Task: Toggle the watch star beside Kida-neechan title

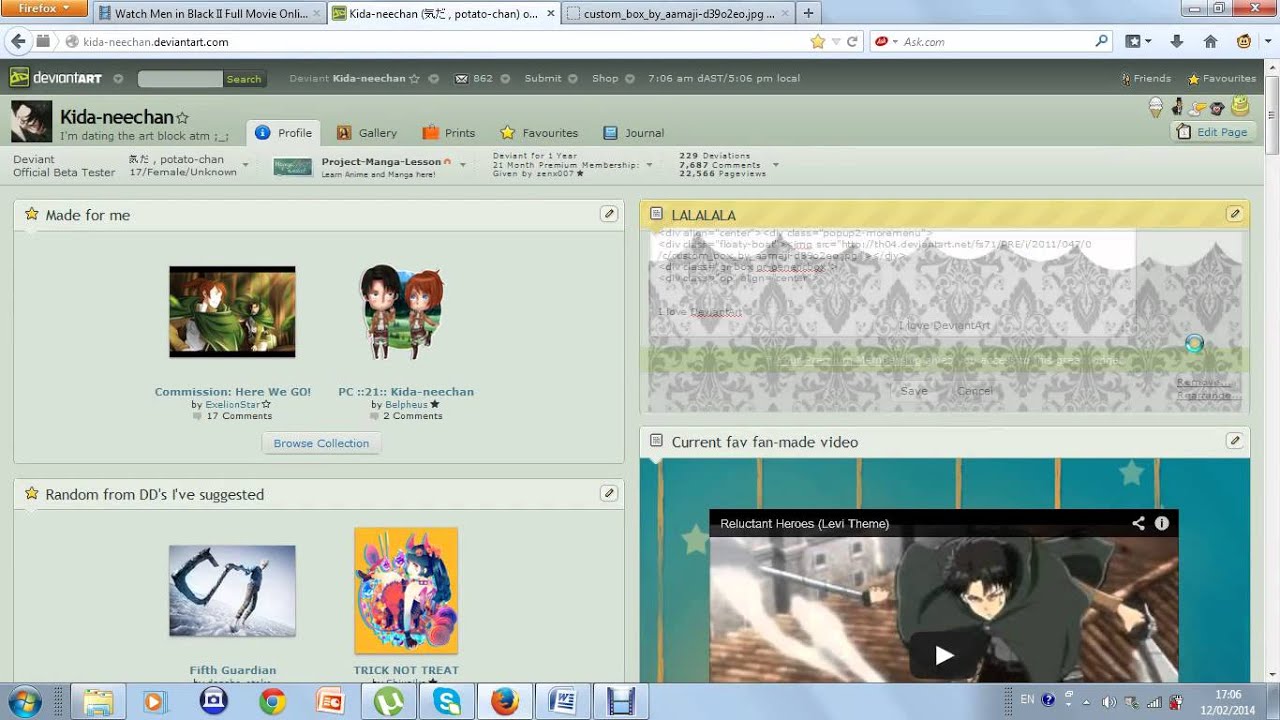Action: (x=182, y=118)
